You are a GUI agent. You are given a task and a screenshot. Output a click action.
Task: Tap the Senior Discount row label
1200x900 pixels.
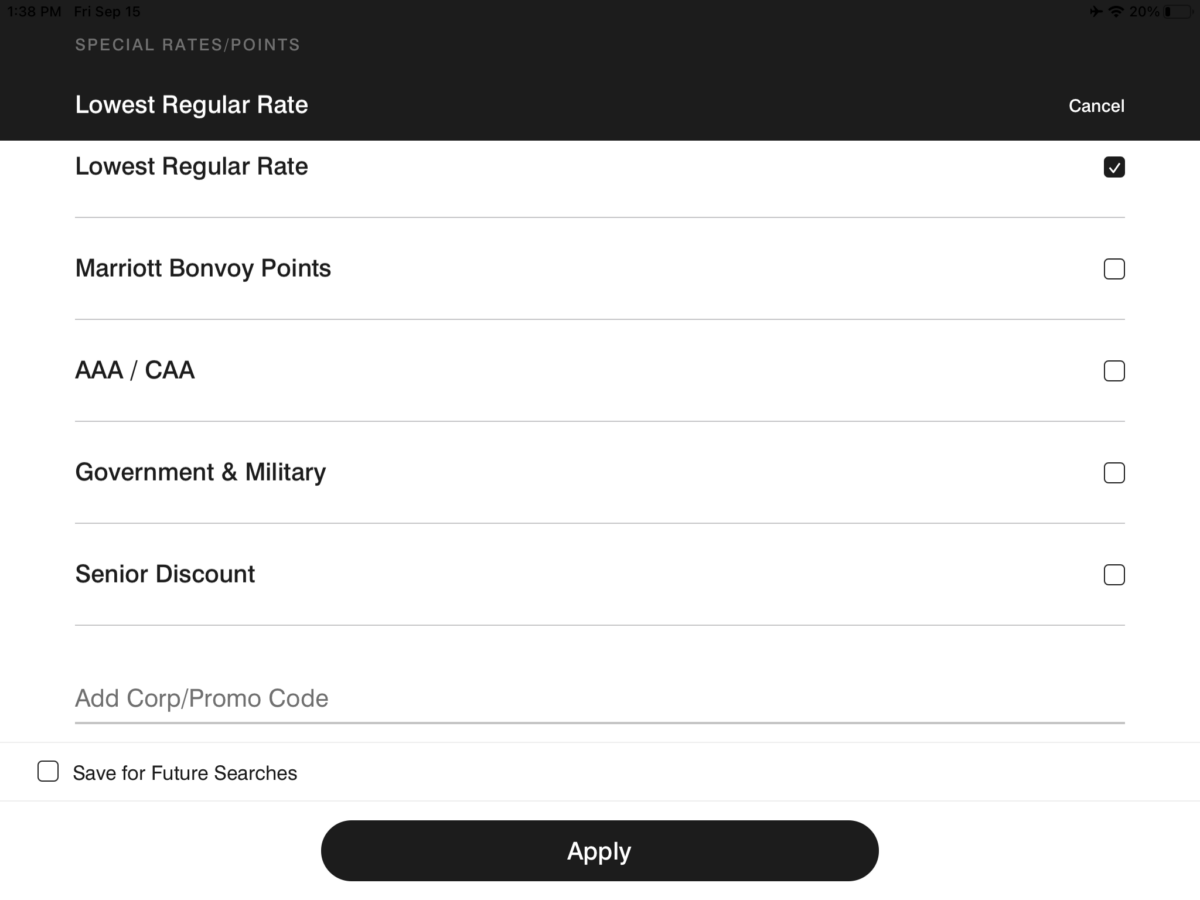coord(165,574)
